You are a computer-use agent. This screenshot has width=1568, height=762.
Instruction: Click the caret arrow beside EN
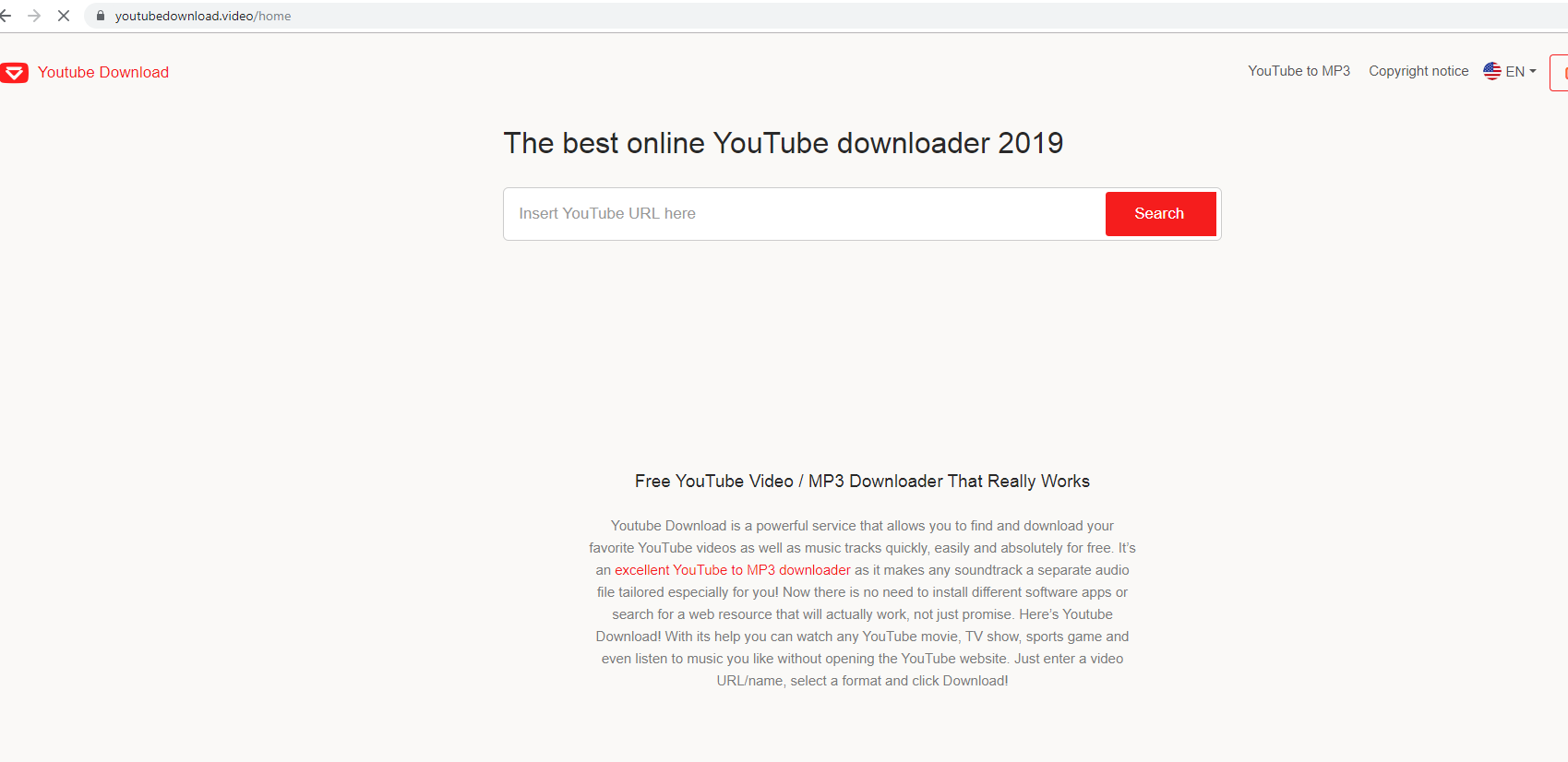pyautogui.click(x=1533, y=71)
